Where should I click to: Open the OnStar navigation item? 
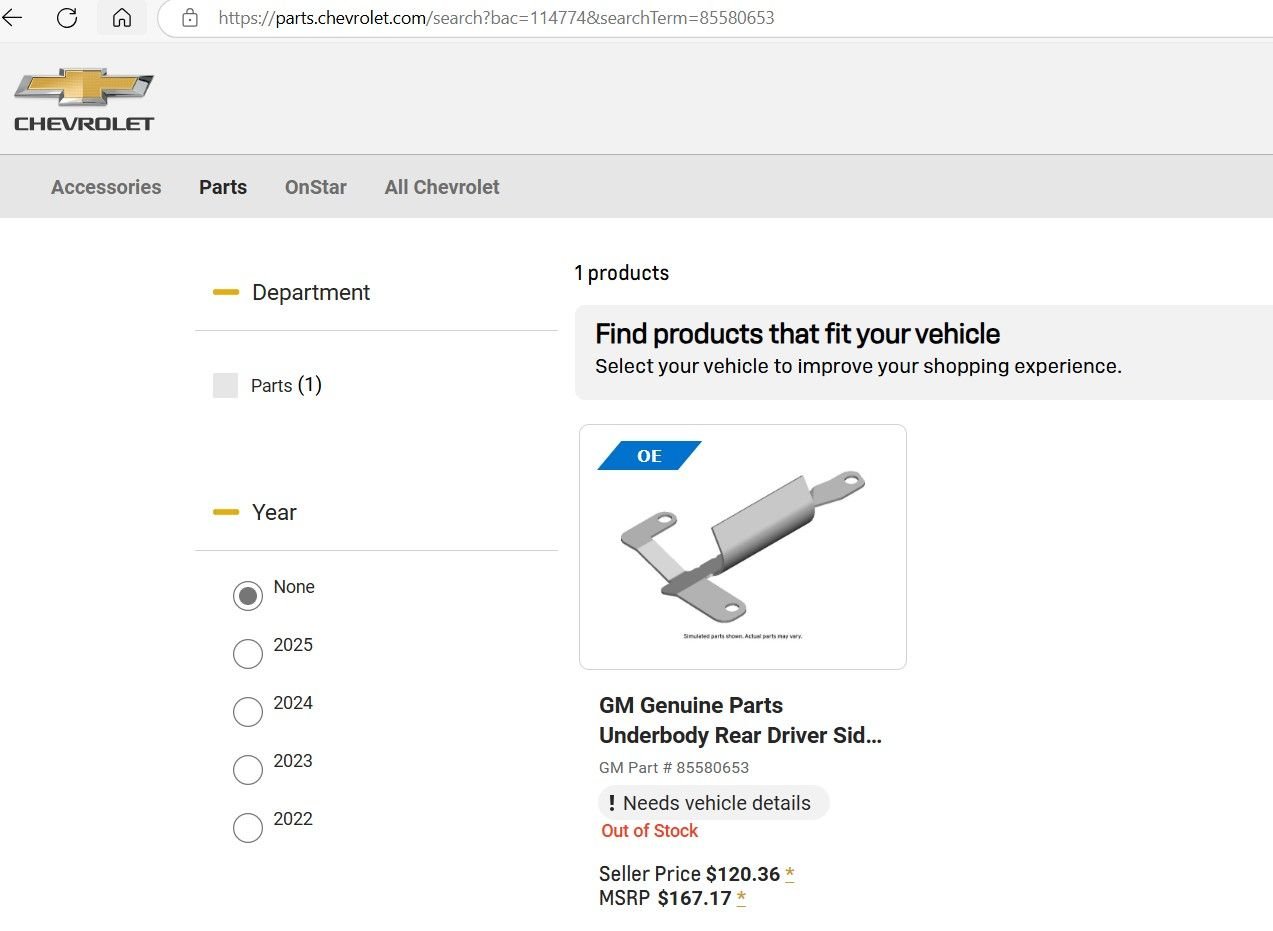pyautogui.click(x=316, y=187)
